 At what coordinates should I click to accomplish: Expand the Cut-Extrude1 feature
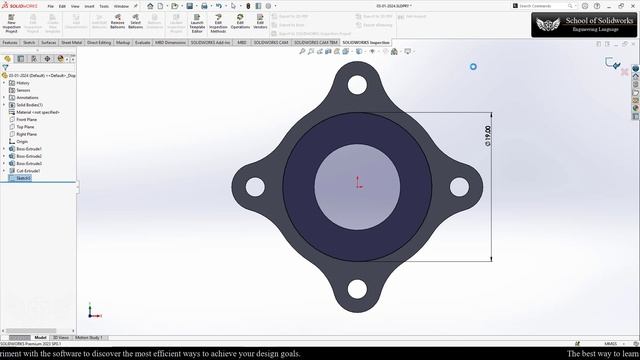pyautogui.click(x=4, y=171)
